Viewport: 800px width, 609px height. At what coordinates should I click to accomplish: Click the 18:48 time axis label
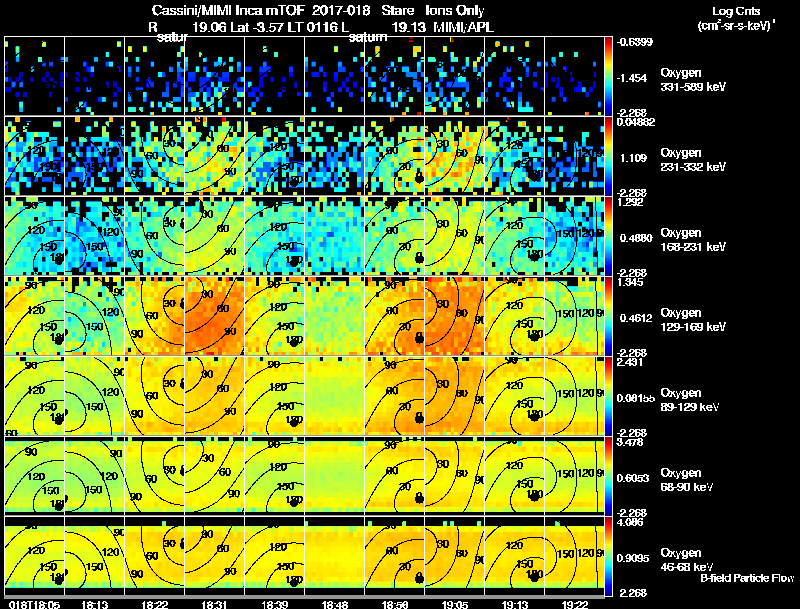pos(335,605)
